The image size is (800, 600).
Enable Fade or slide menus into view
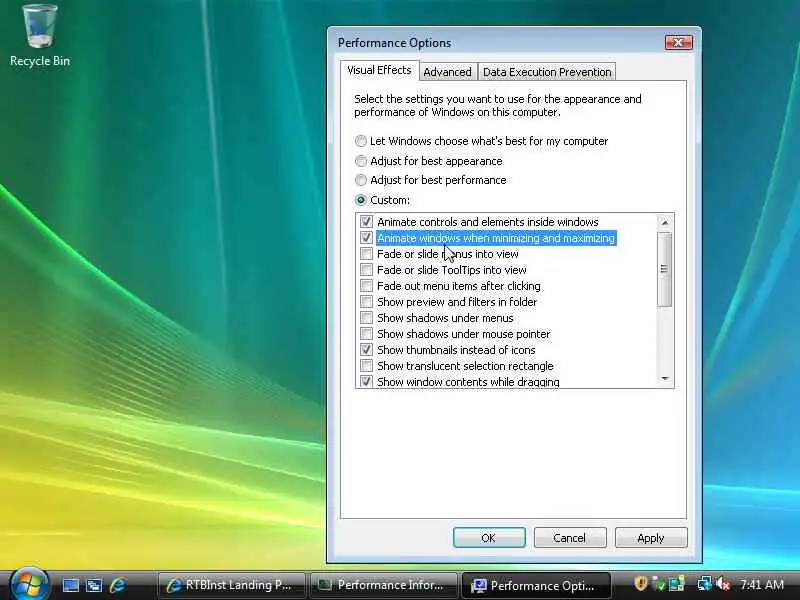[366, 254]
